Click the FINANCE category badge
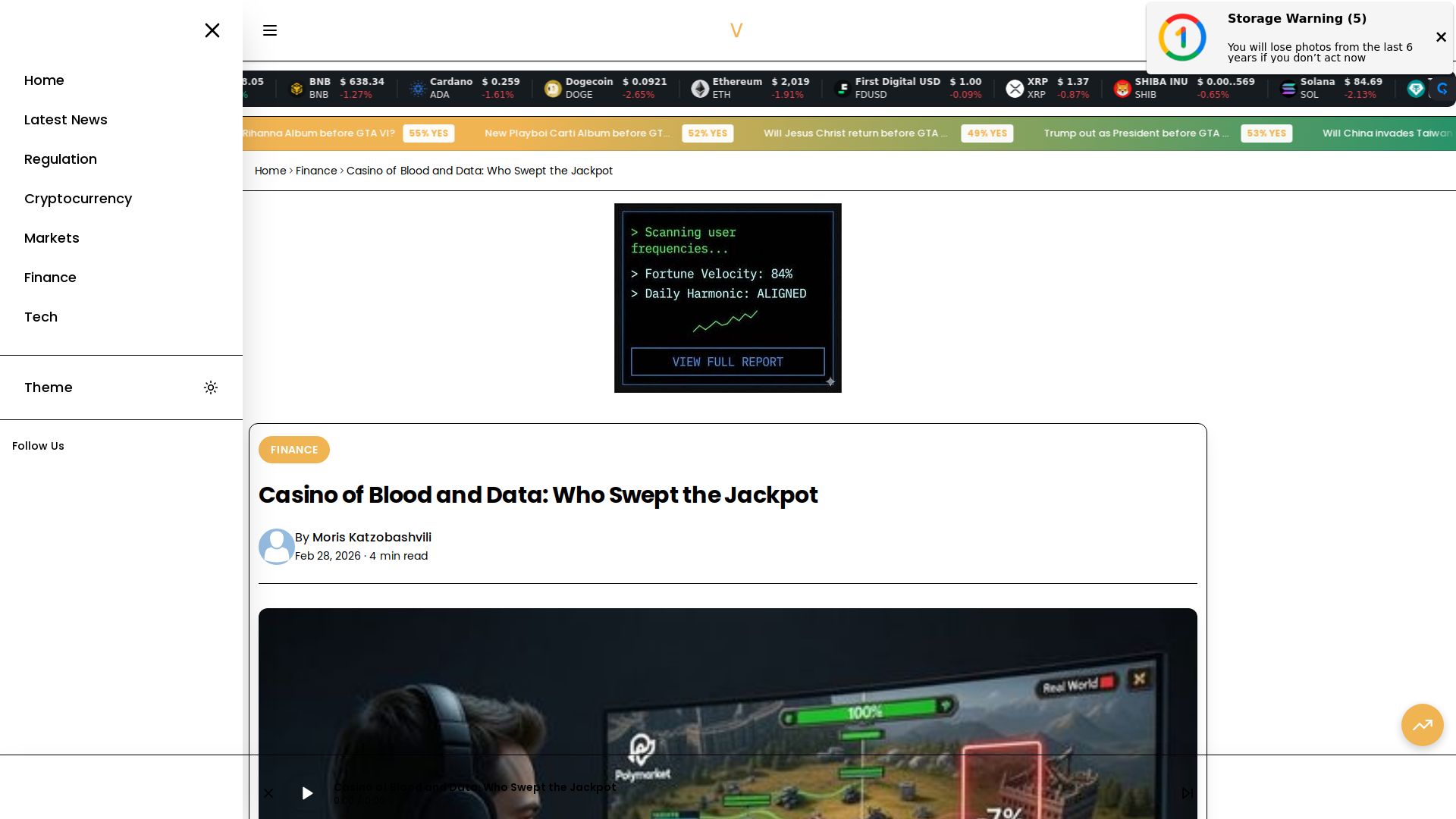This screenshot has width=1456, height=819. pyautogui.click(x=294, y=450)
